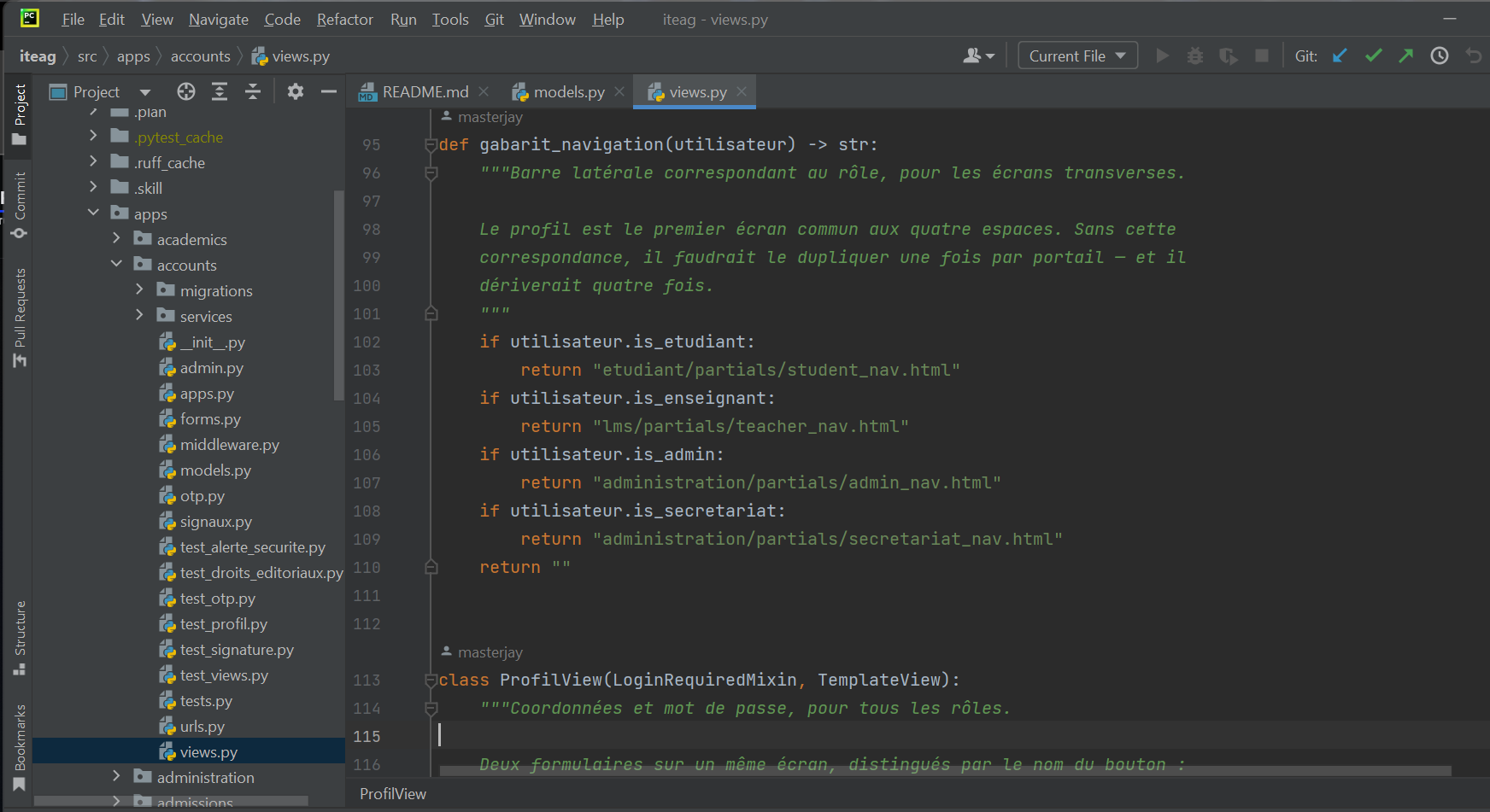
Task: Click the ProfilView breadcrumb at bottom
Action: click(x=393, y=793)
